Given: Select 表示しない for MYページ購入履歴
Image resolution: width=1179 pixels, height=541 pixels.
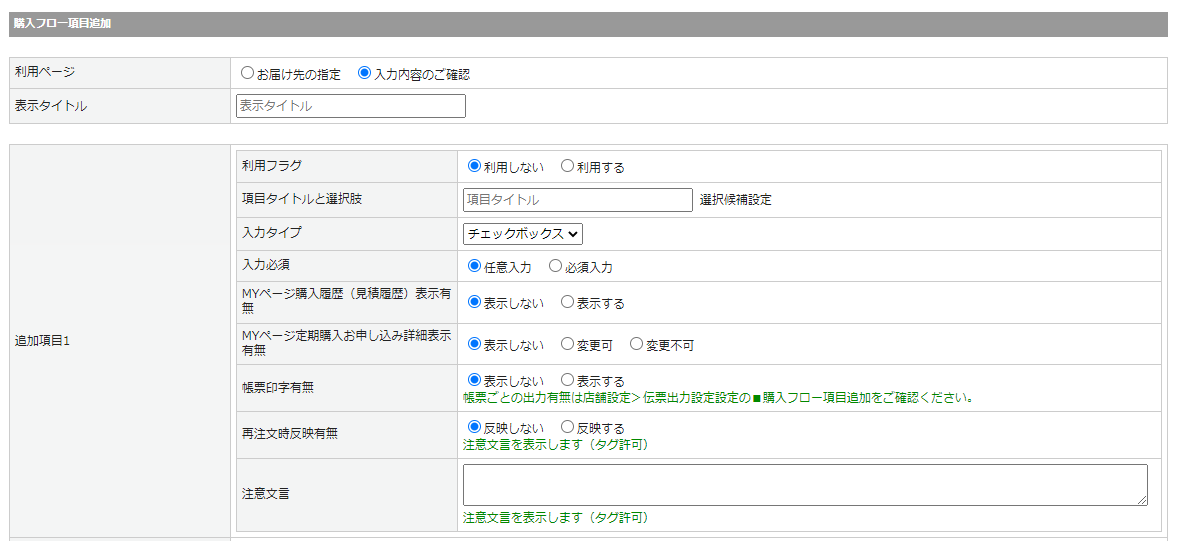Looking at the screenshot, I should (474, 302).
